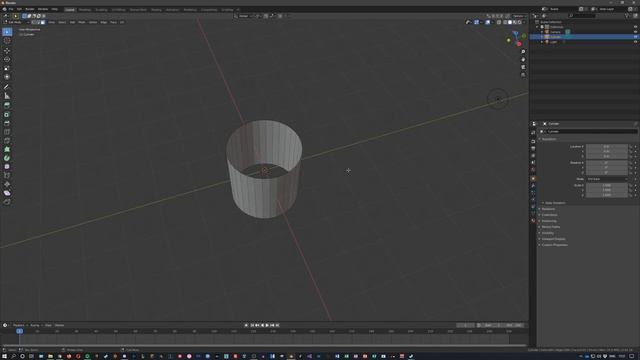Open the Material properties tab
640x360 pixels.
click(533, 221)
